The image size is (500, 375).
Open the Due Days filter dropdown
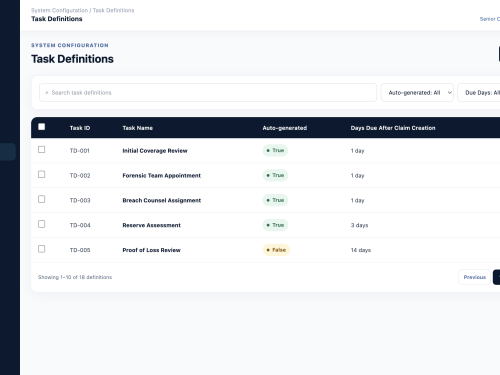(479, 92)
